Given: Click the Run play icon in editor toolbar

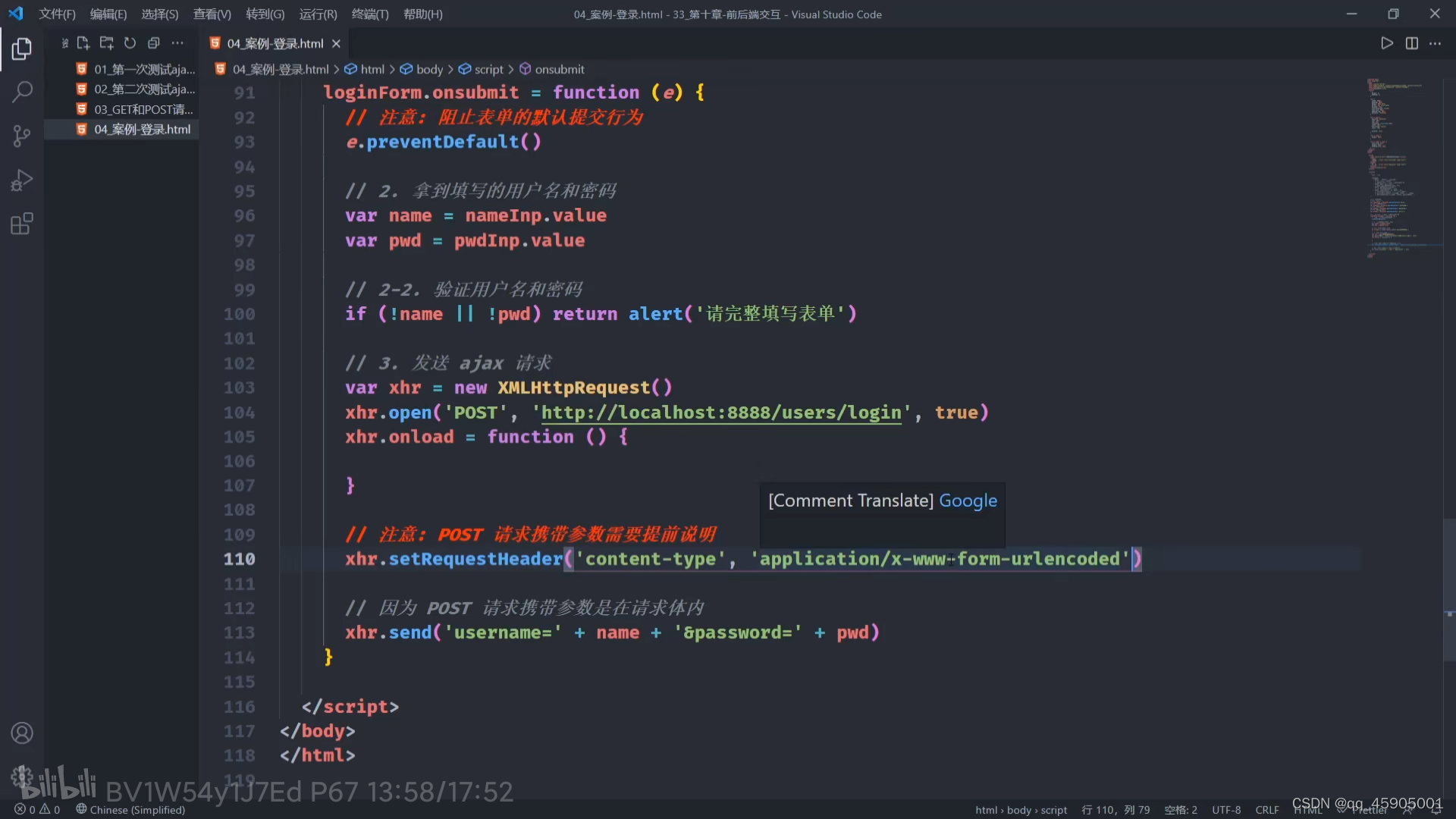Looking at the screenshot, I should click(1387, 43).
